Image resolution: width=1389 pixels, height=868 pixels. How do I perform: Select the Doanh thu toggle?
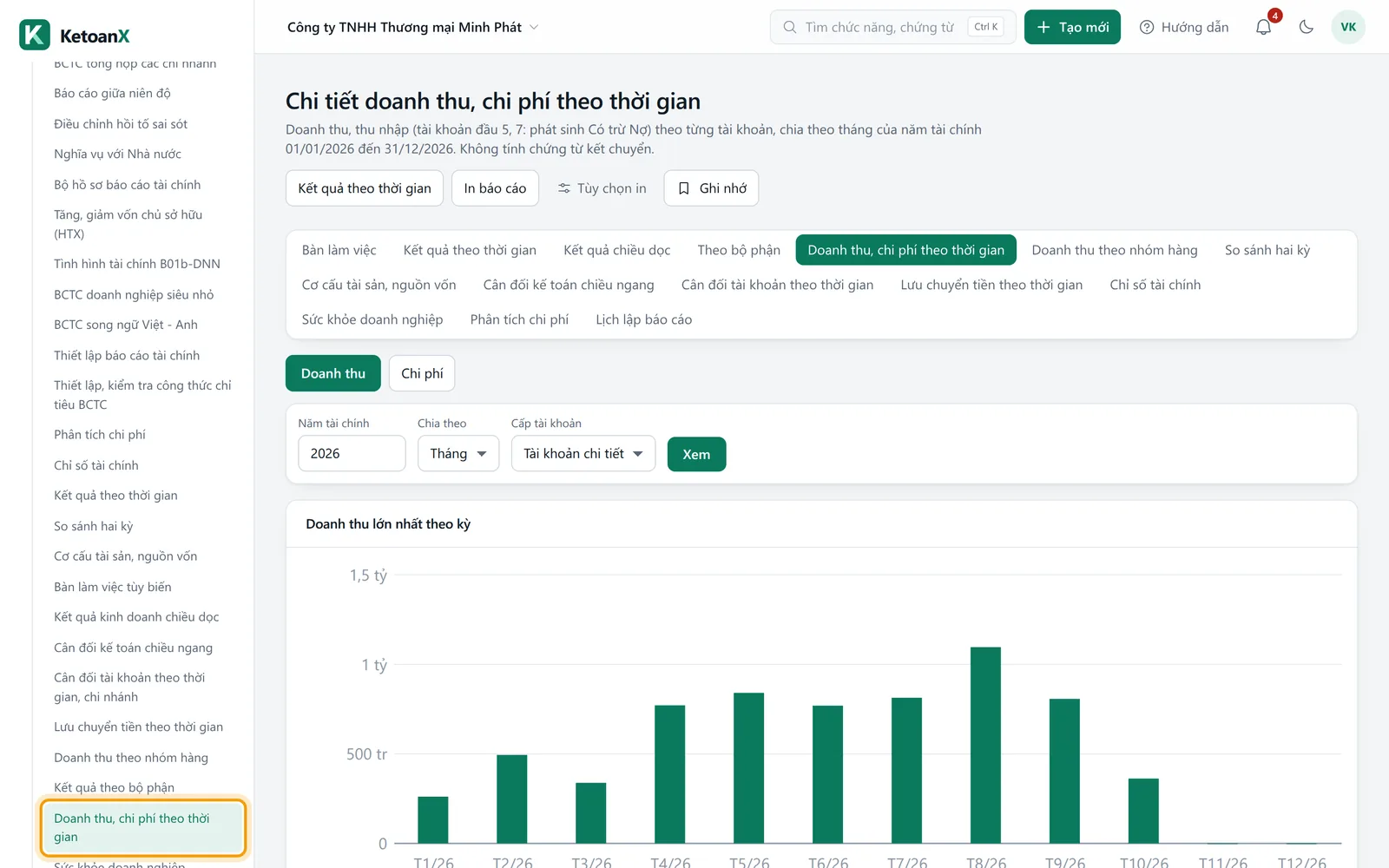333,373
